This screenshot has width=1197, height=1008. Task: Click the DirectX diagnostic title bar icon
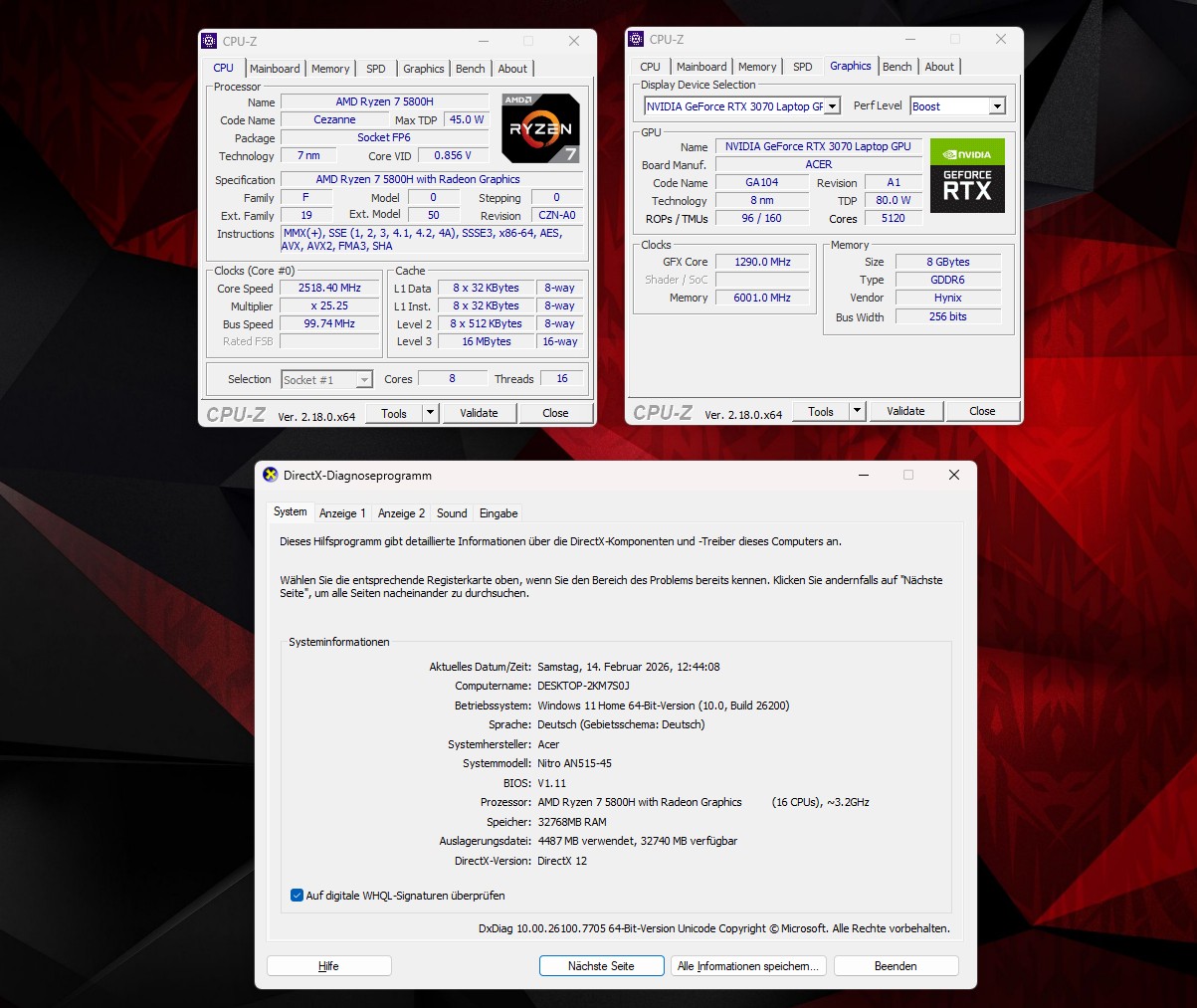(x=271, y=476)
